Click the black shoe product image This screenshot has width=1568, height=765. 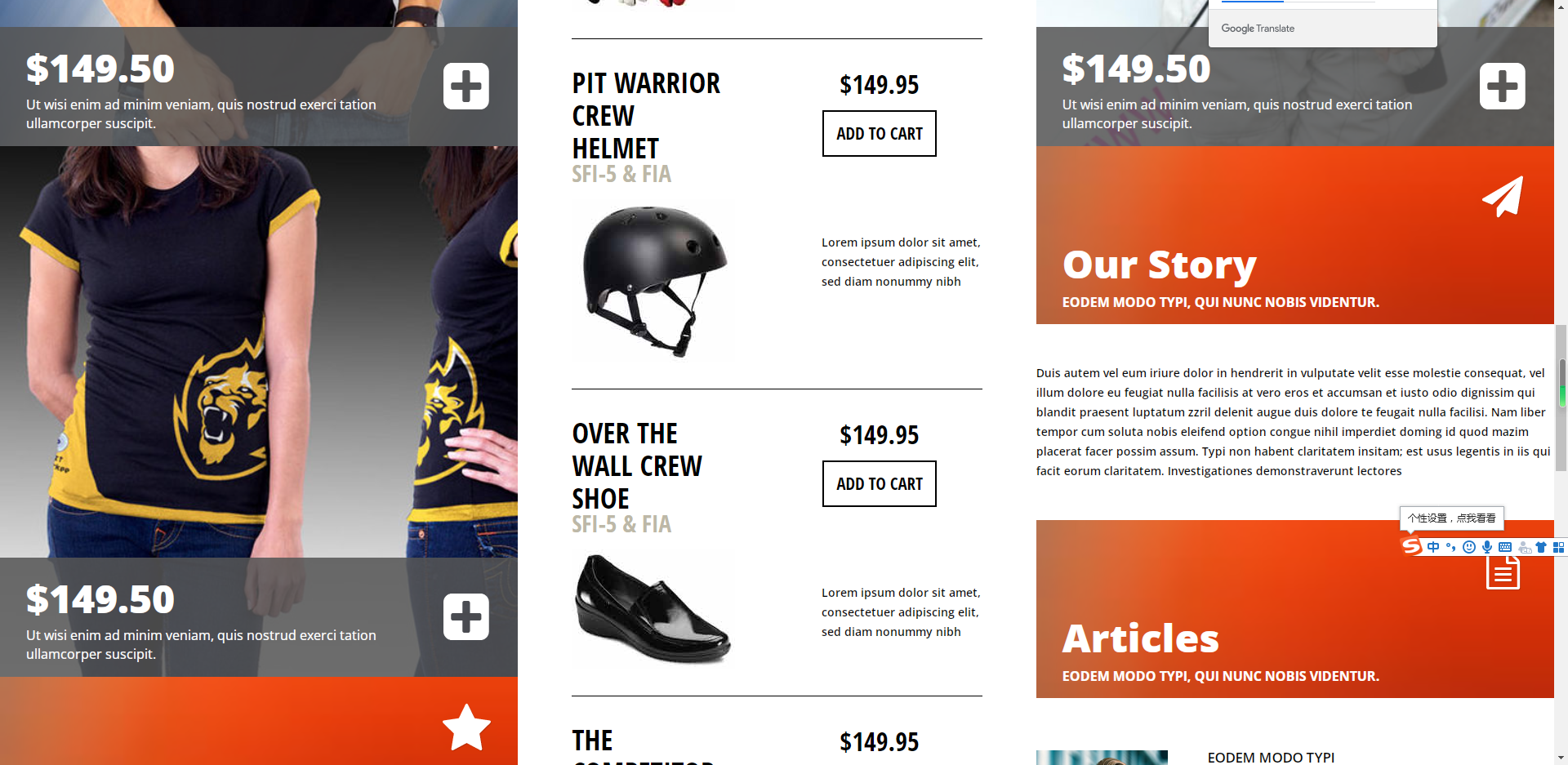pos(653,609)
